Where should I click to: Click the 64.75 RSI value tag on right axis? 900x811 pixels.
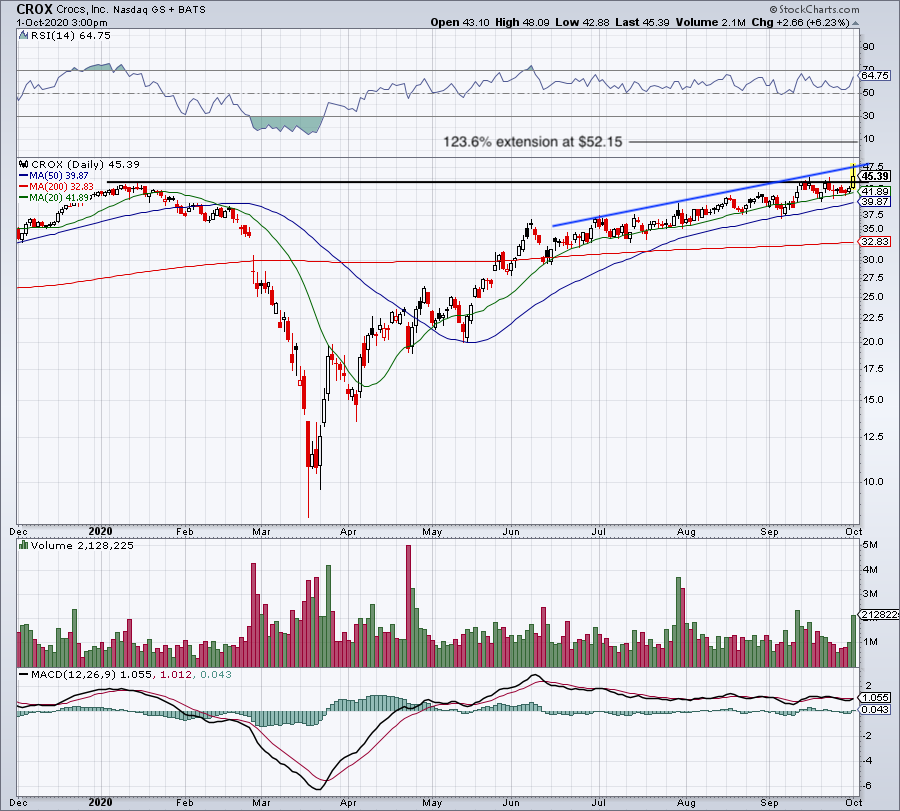(x=875, y=75)
